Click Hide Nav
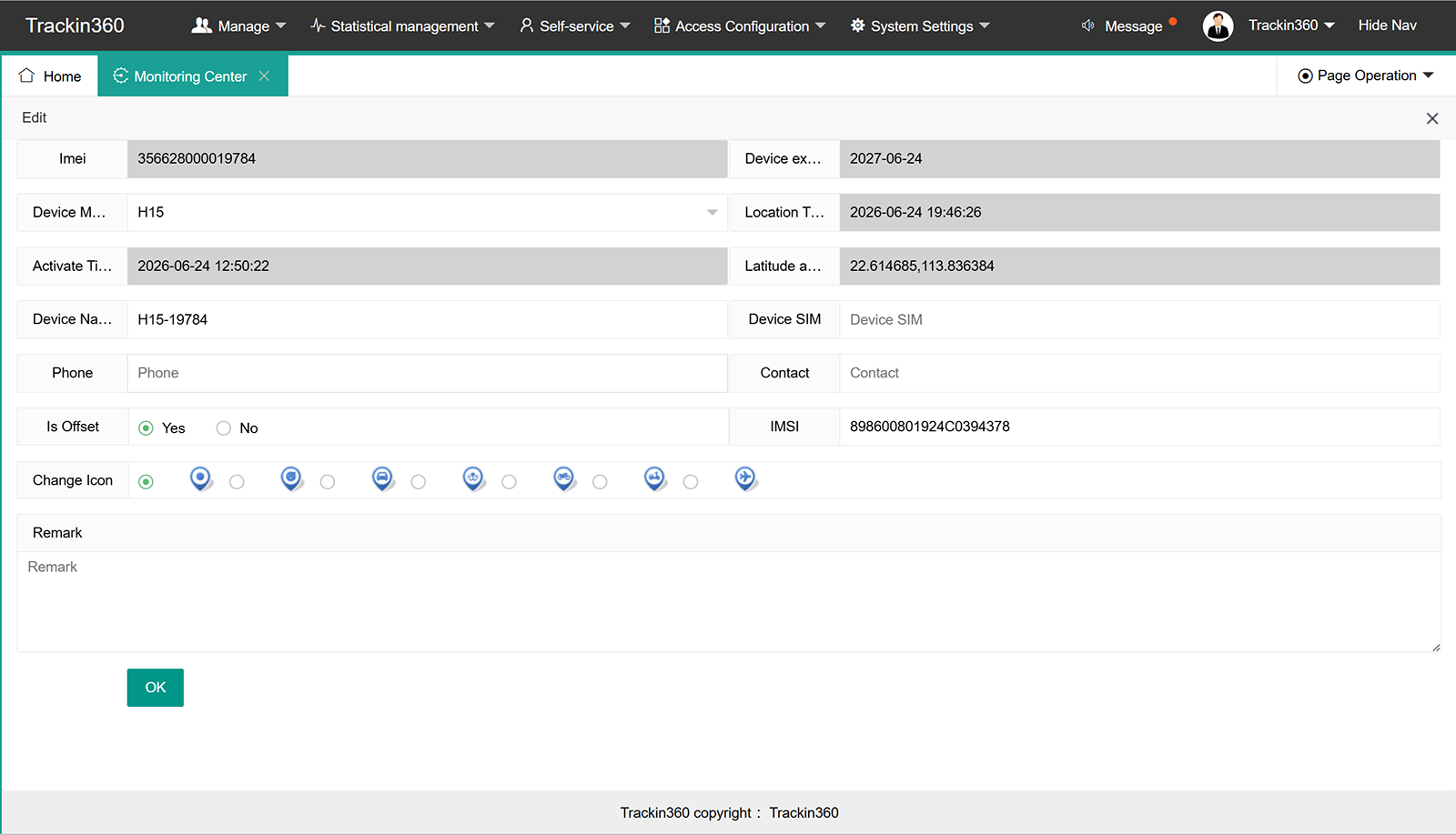Screen dimensions: 1456x835 1387,25
